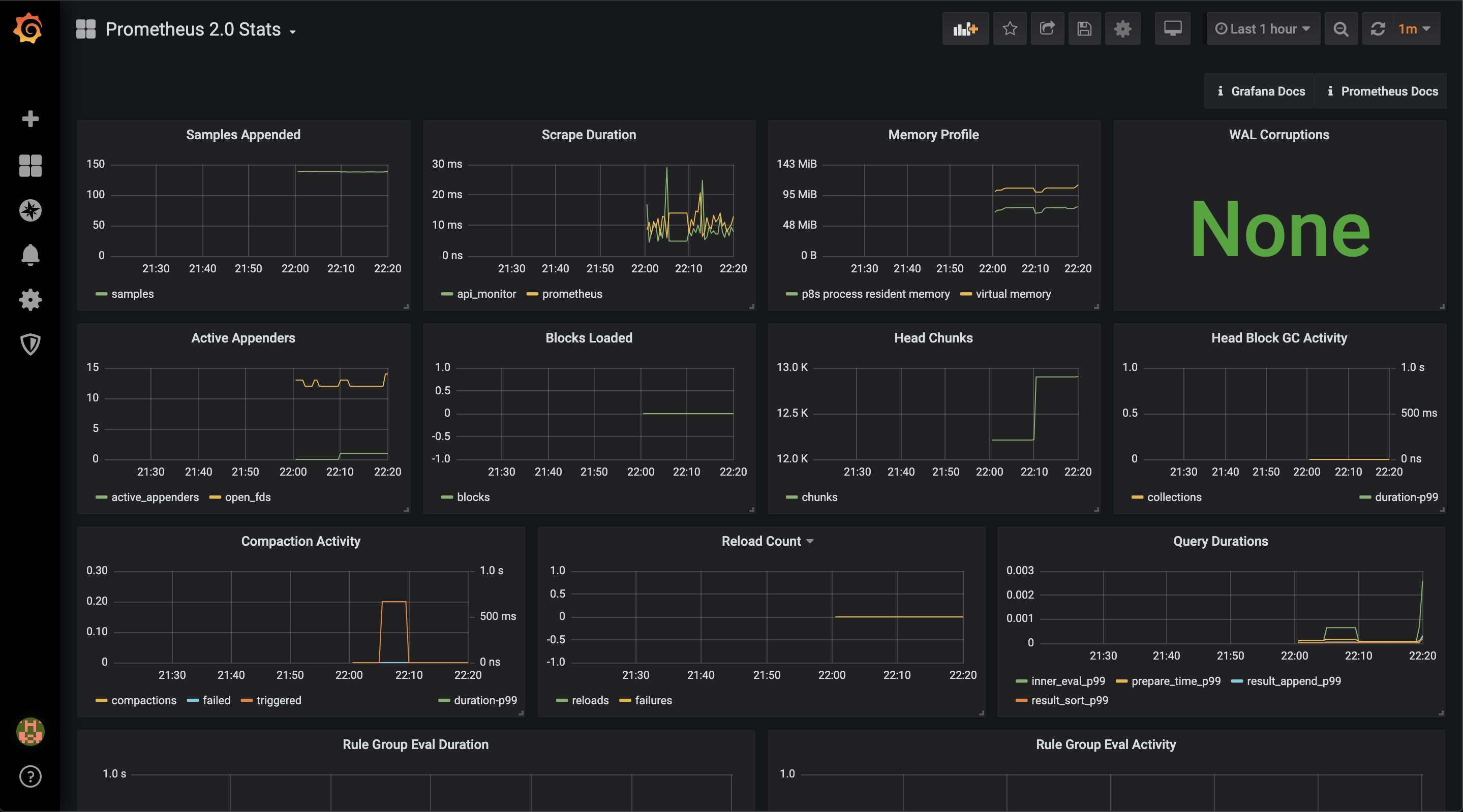1463x812 pixels.
Task: Open the Blocks Loaded panel title menu
Action: pyautogui.click(x=589, y=338)
